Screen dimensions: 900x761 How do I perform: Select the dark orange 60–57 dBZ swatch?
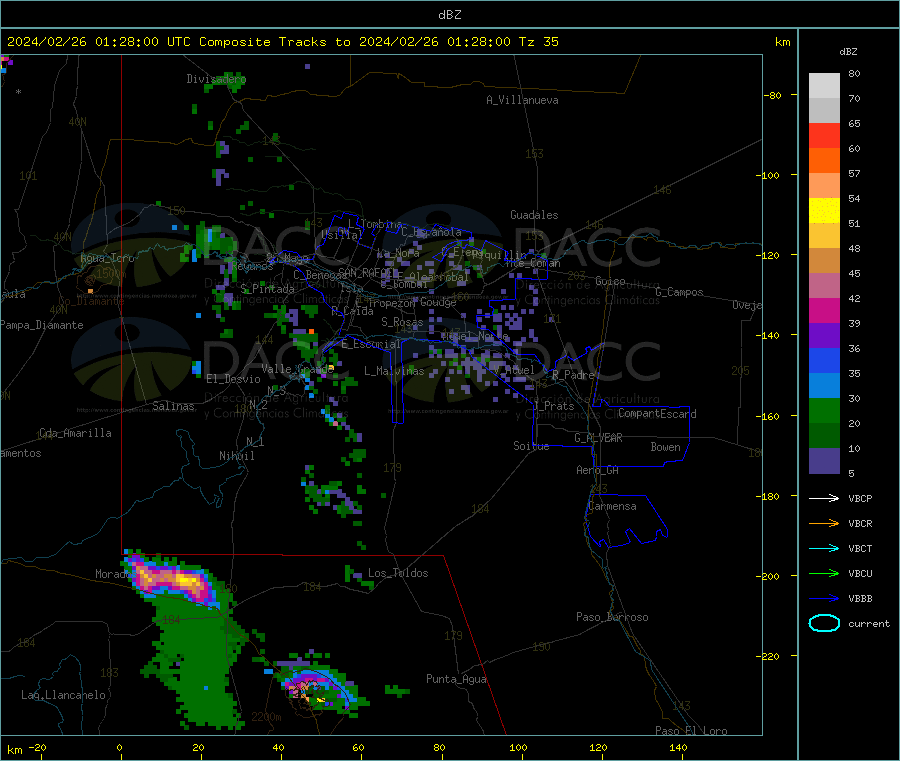(x=824, y=161)
